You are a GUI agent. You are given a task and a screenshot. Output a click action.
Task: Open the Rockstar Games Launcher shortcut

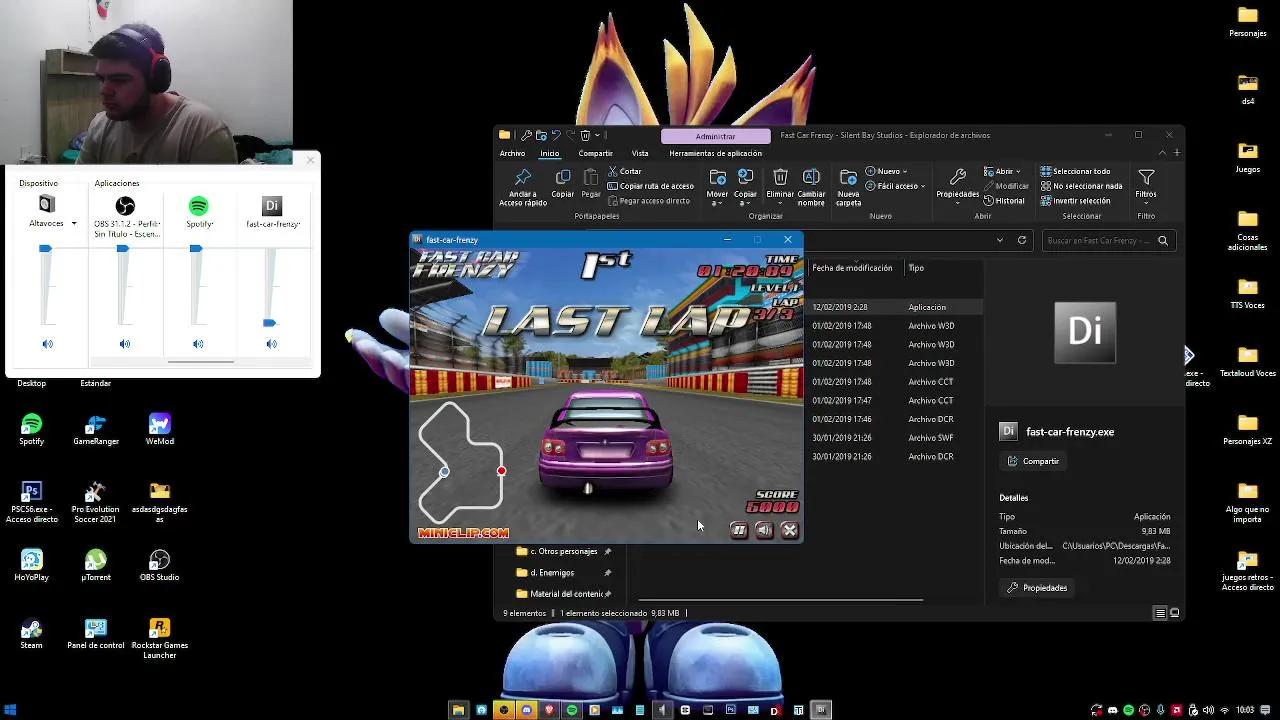point(160,638)
